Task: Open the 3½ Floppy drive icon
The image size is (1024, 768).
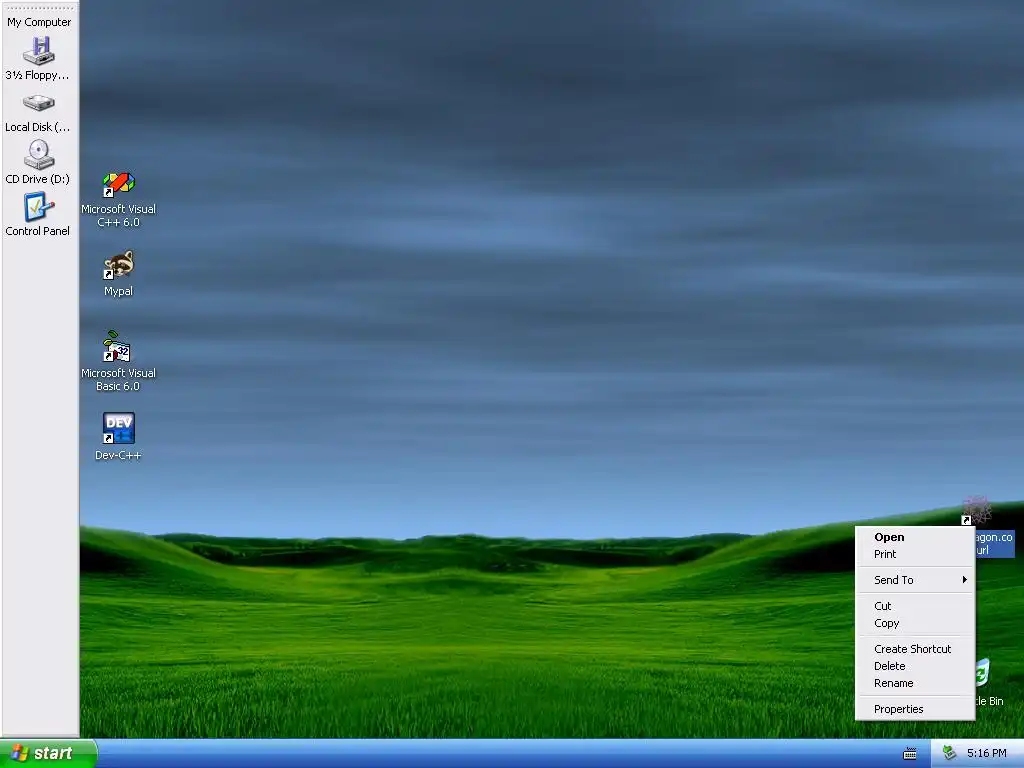Action: coord(39,51)
